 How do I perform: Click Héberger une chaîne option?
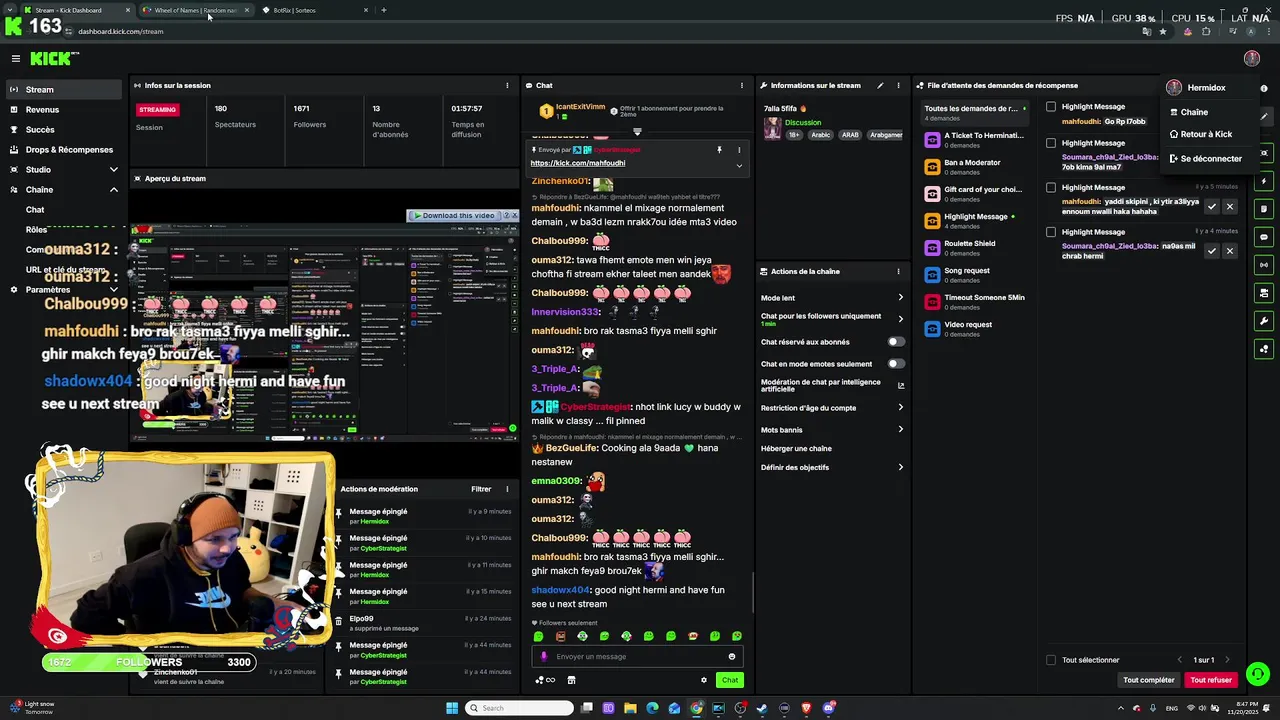[796, 449]
